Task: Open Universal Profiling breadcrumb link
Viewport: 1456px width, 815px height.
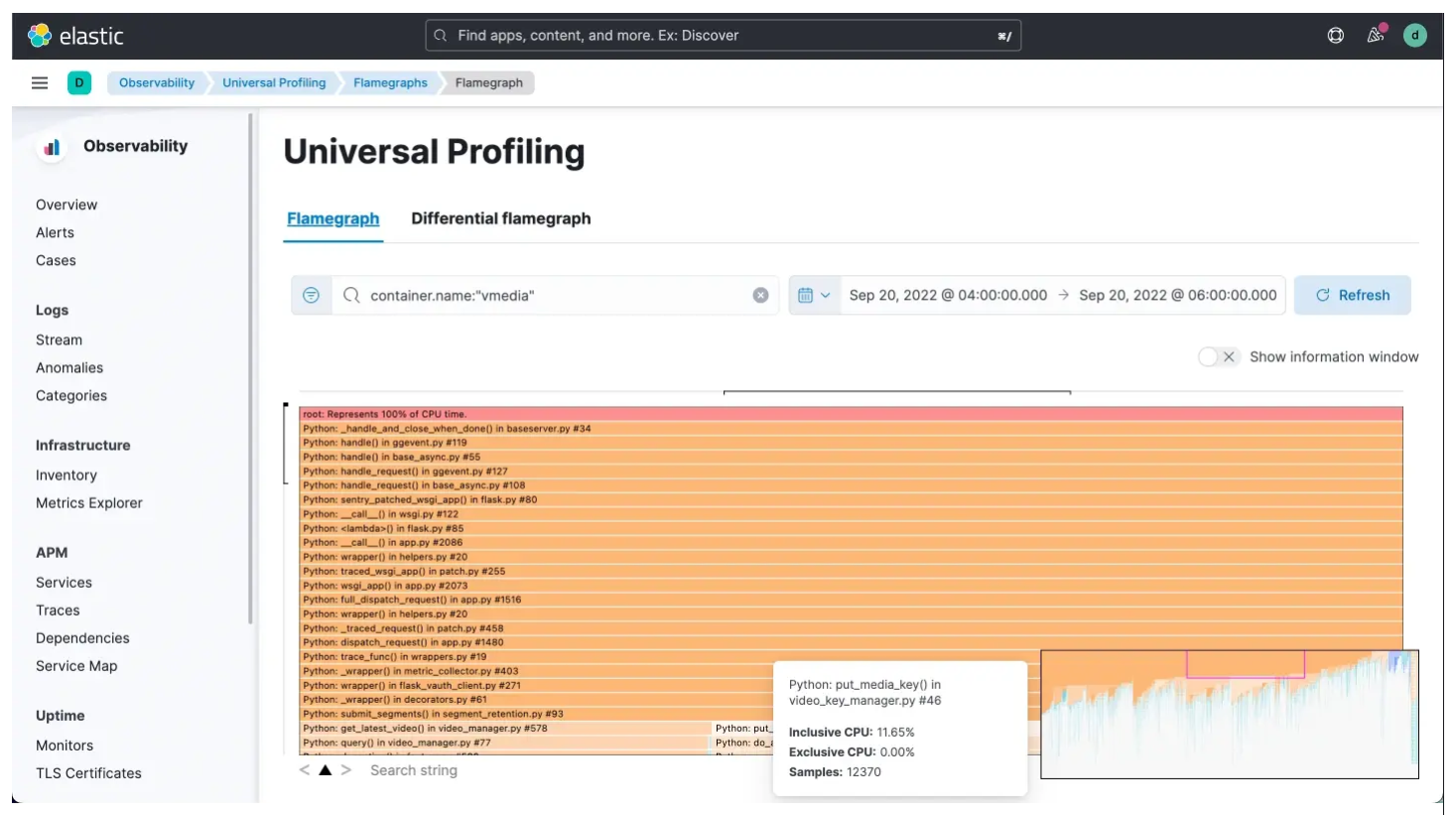Action: coord(274,83)
